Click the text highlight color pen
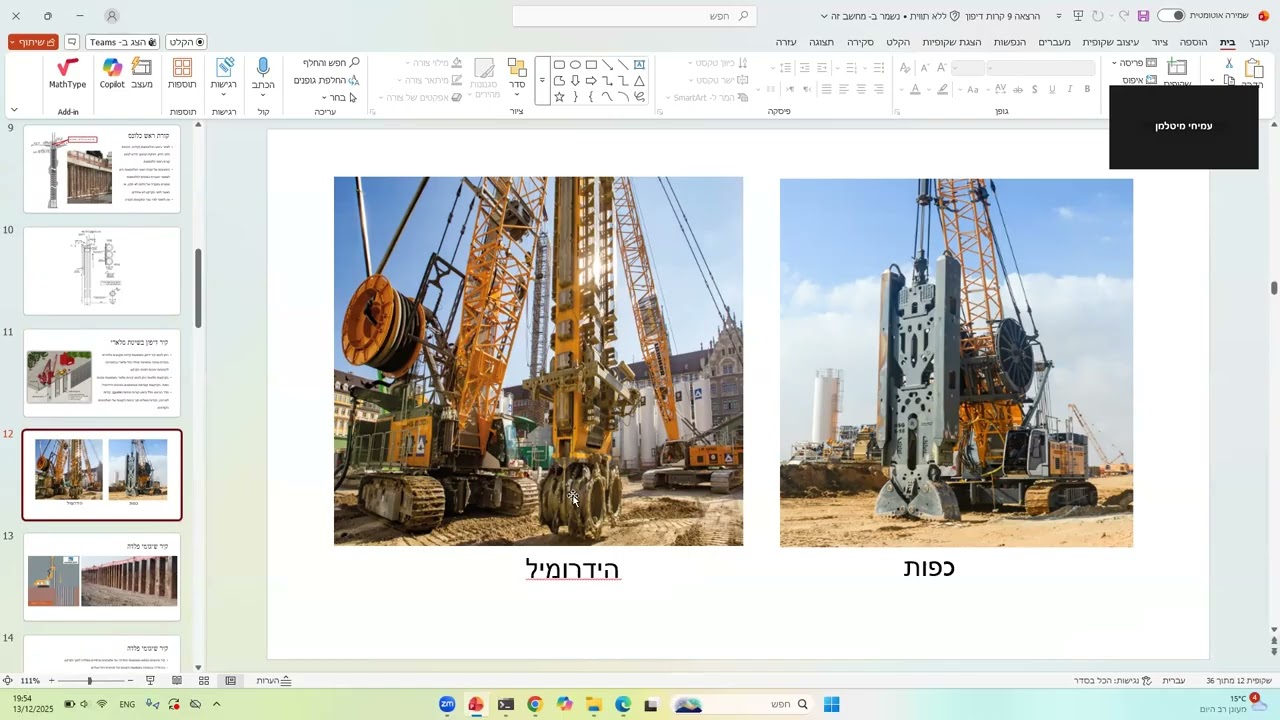Viewport: 1280px width, 720px height. 942,89
